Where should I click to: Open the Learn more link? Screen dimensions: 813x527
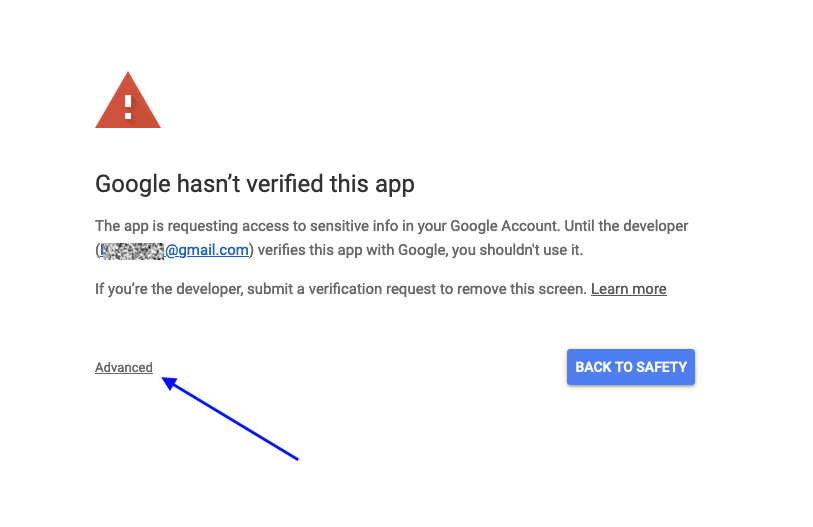click(628, 289)
